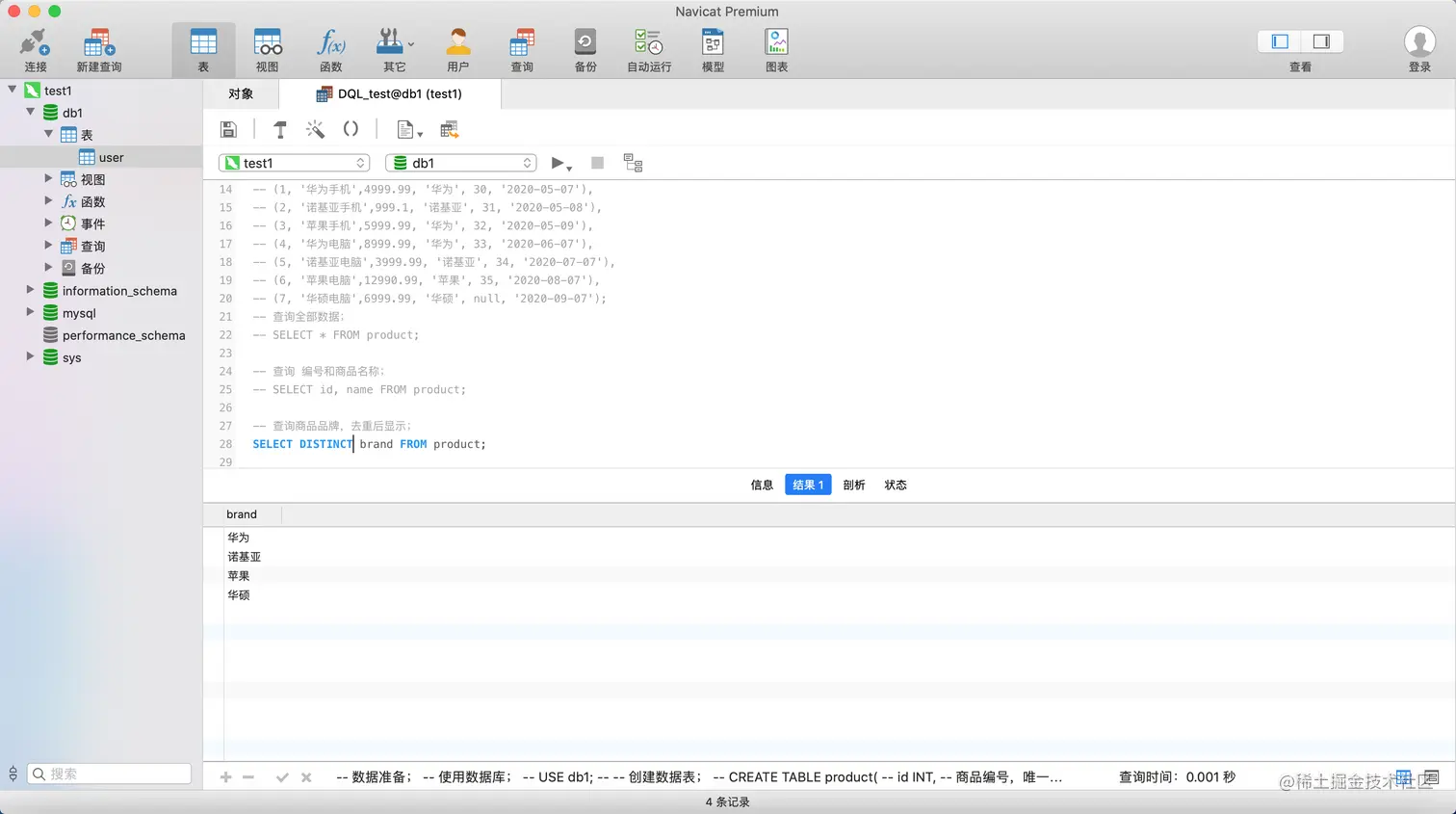This screenshot has height=814, width=1456.
Task: Open the Text document dropdown icon
Action: pyautogui.click(x=409, y=129)
